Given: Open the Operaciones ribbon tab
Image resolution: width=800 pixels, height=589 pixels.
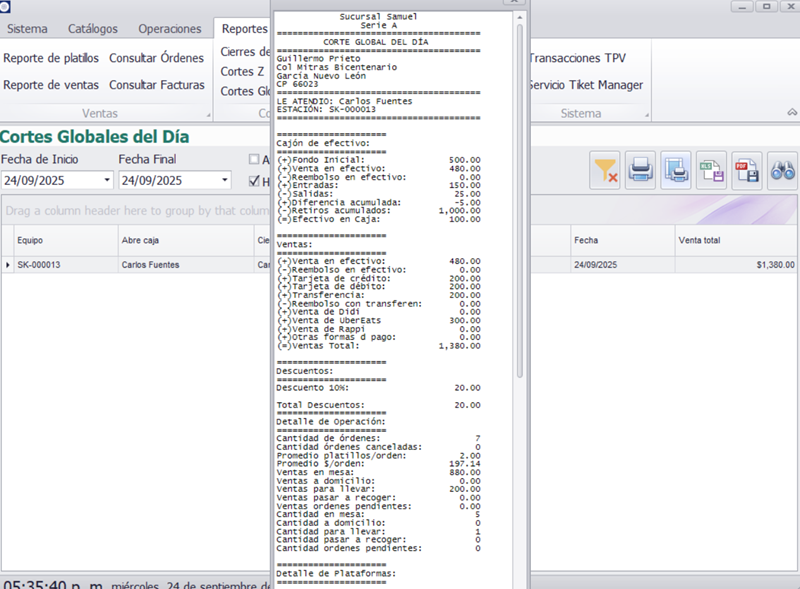Looking at the screenshot, I should [169, 29].
